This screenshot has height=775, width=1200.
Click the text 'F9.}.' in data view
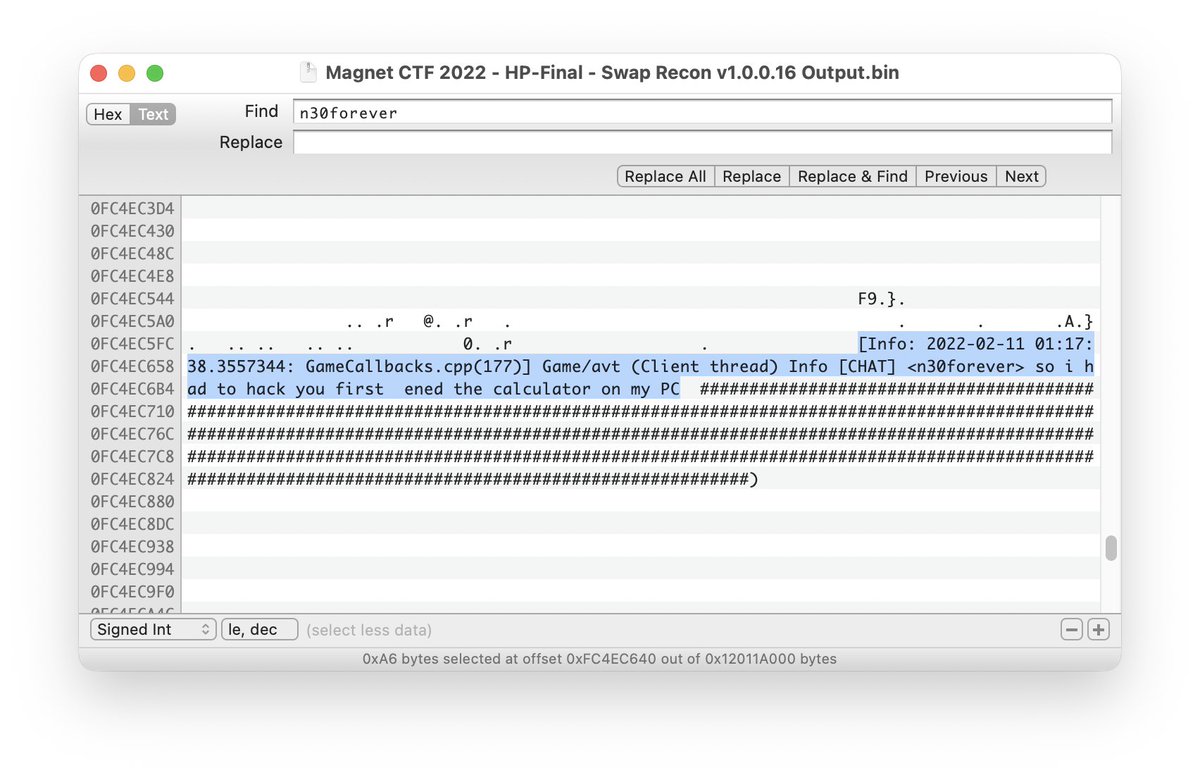coord(882,298)
